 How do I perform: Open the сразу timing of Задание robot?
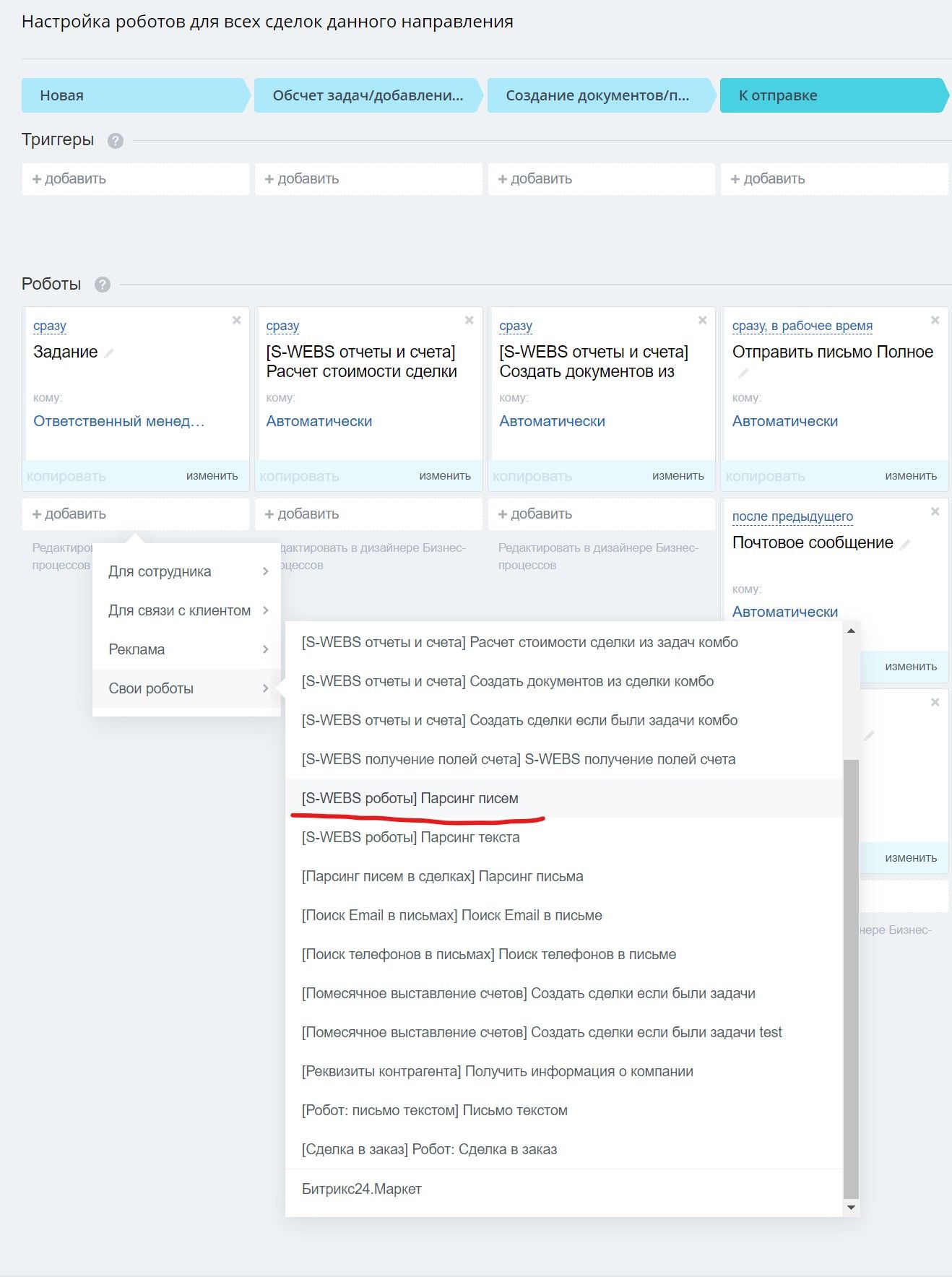click(x=50, y=326)
